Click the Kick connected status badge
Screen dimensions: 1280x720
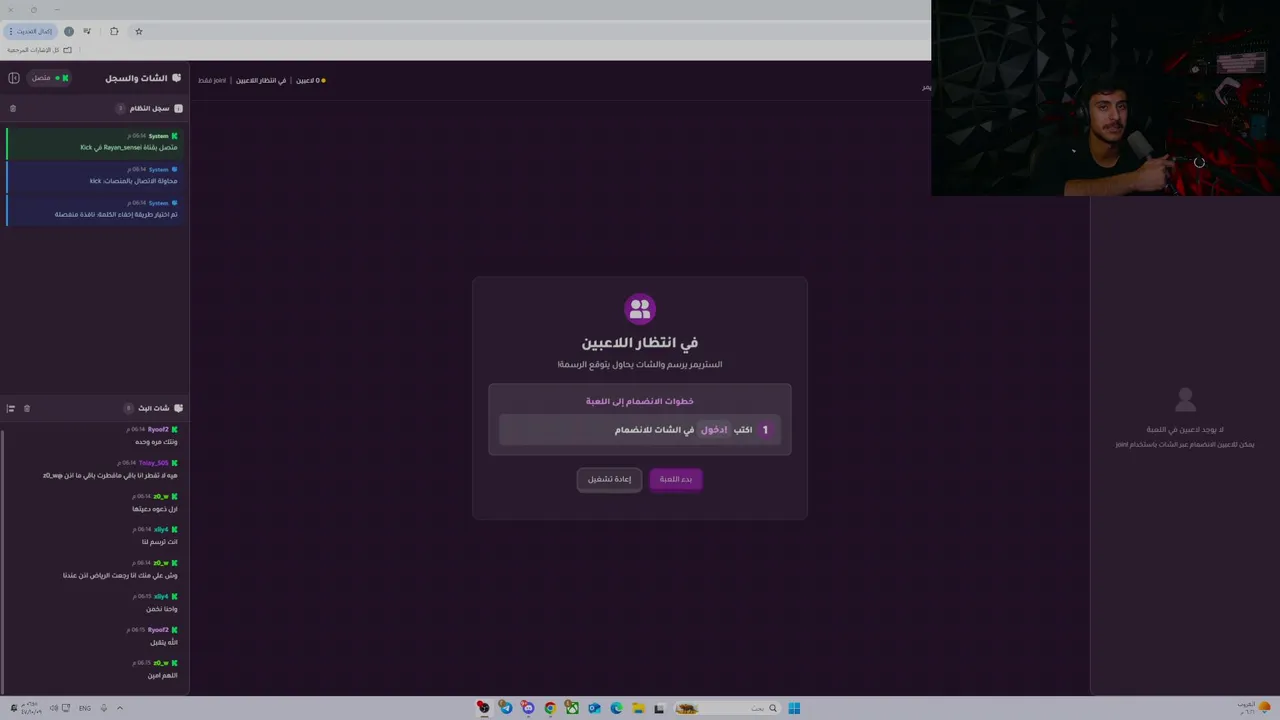point(50,78)
